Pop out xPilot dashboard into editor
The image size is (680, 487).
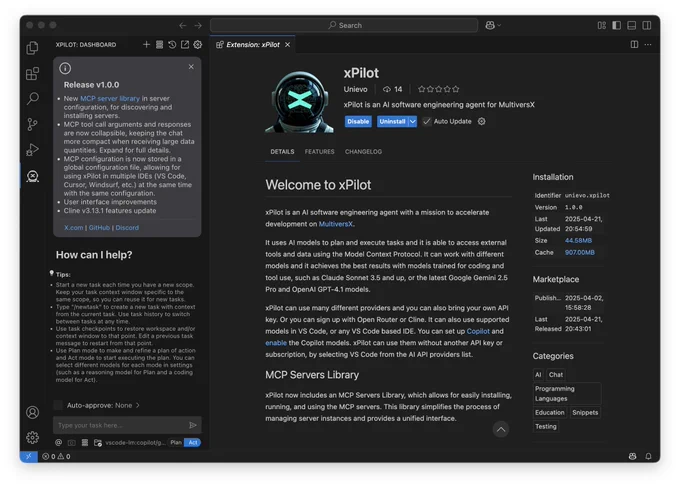185,45
